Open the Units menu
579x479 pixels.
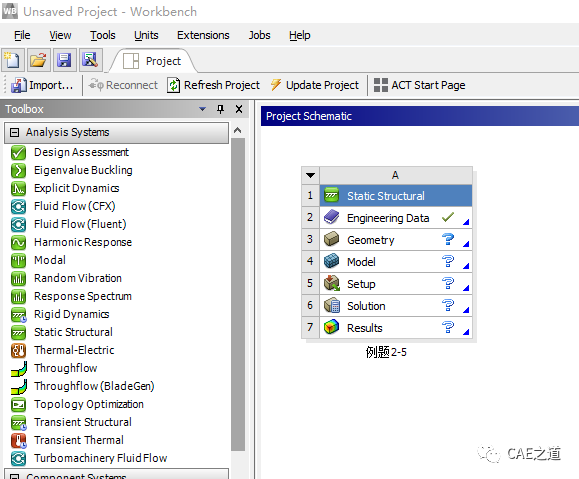point(146,35)
